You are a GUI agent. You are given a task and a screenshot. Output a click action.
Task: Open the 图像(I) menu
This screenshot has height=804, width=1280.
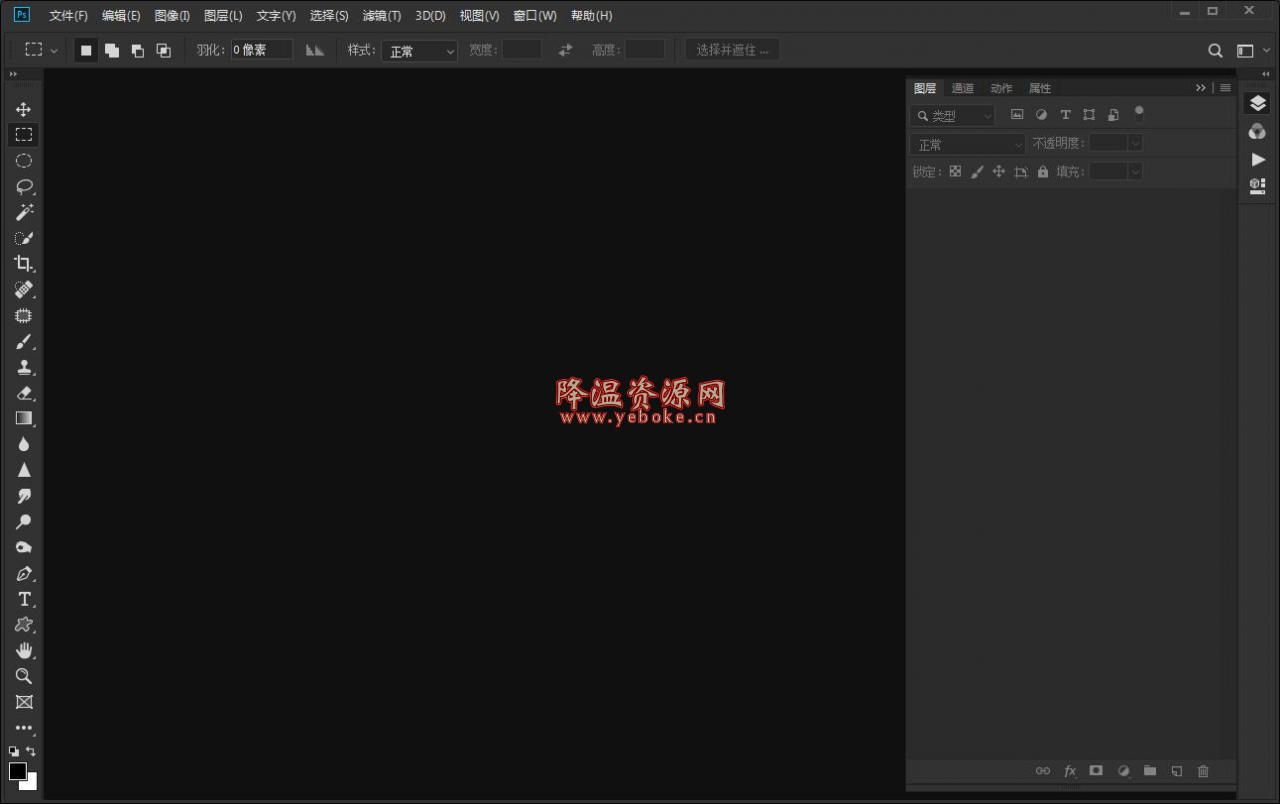click(172, 16)
